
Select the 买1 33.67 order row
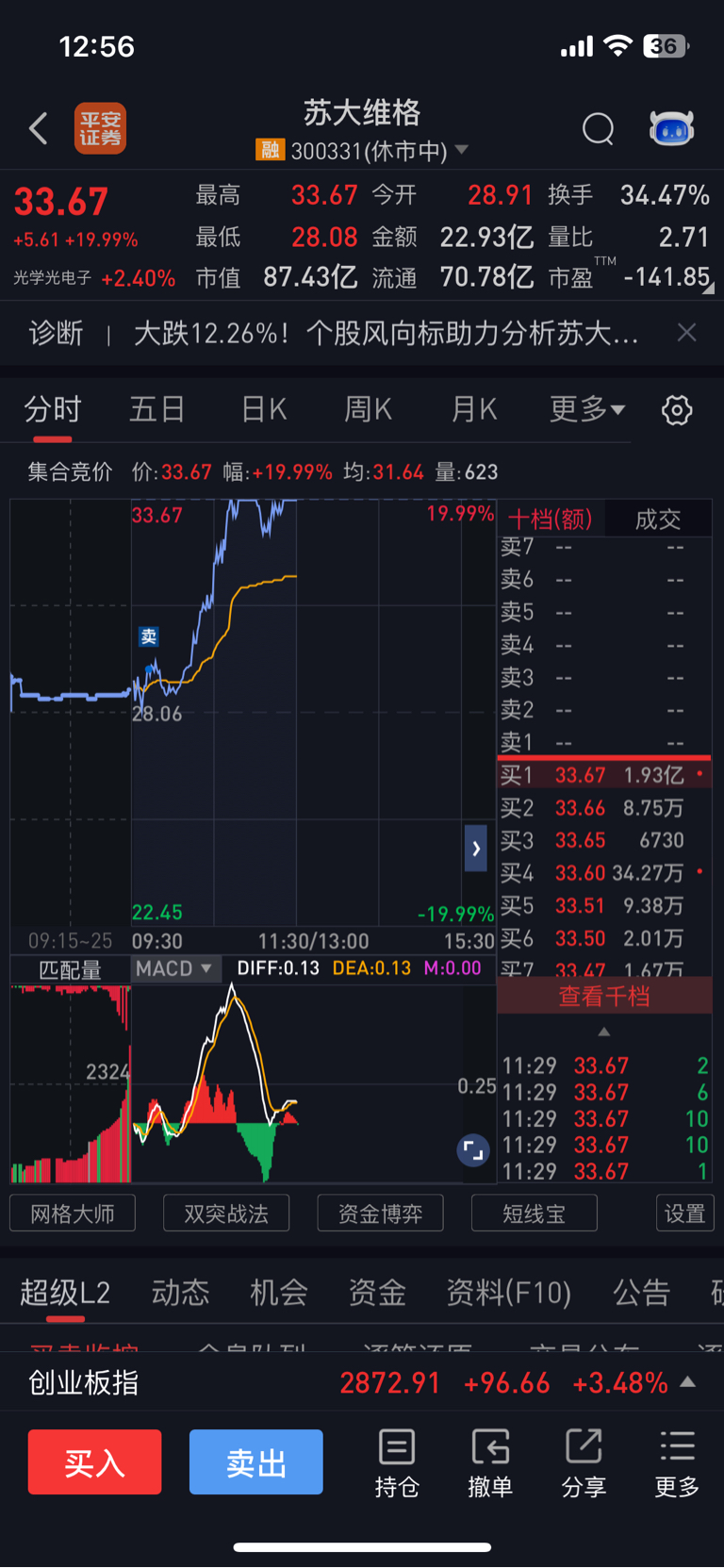pos(604,775)
